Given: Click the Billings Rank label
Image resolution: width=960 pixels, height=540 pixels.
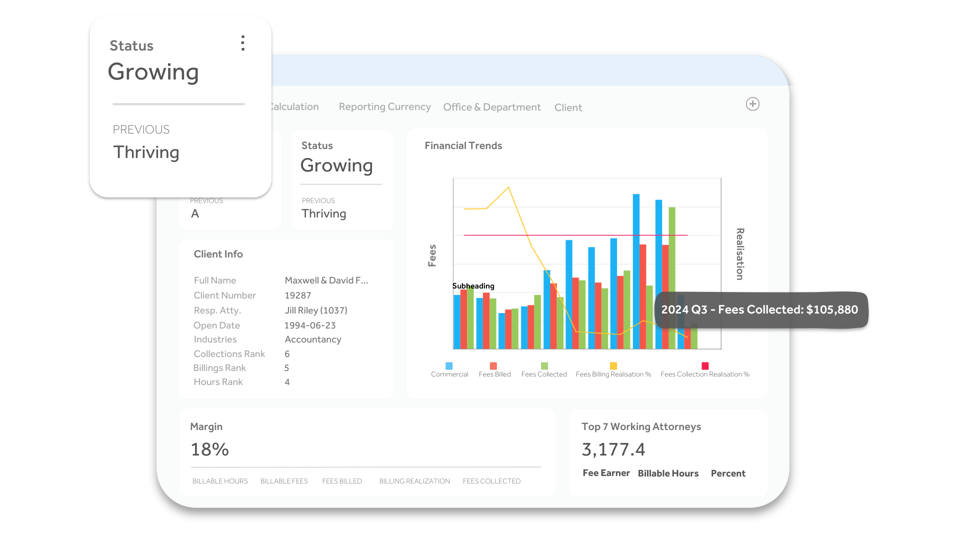Looking at the screenshot, I should coord(219,368).
